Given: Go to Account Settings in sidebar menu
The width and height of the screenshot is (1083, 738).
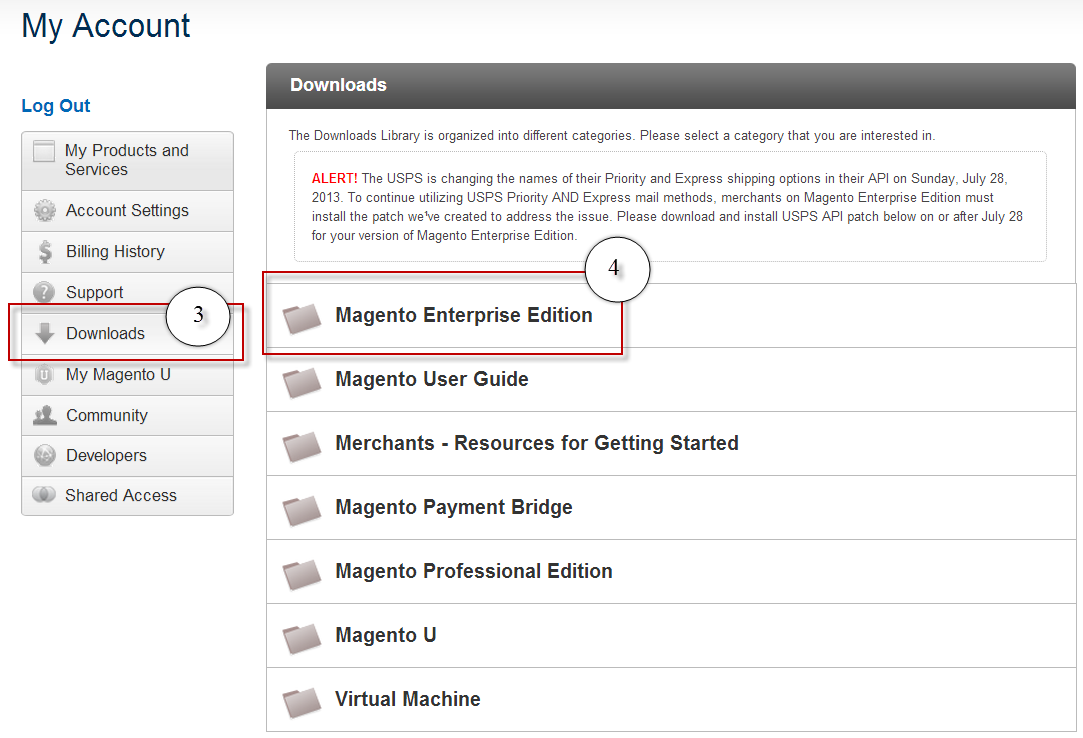Looking at the screenshot, I should pyautogui.click(x=127, y=211).
